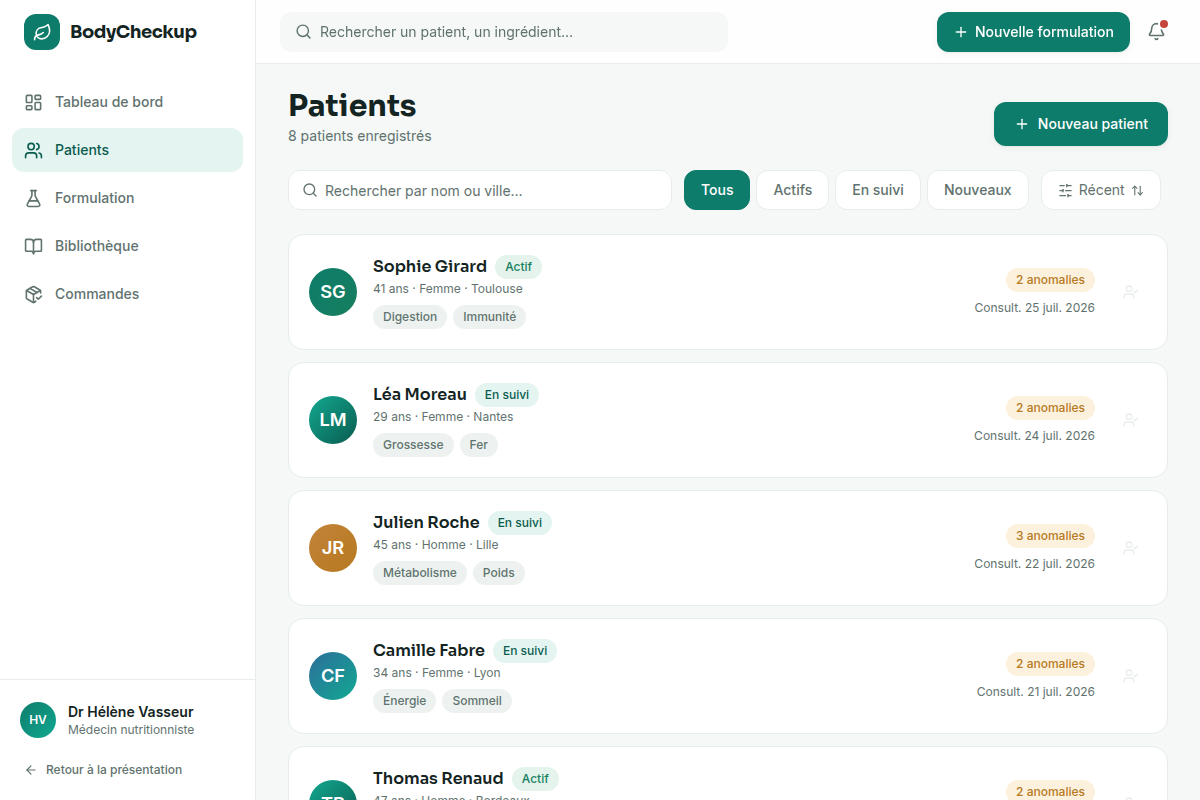The height and width of the screenshot is (800, 1200).
Task: Filter patients by Actifs
Action: [x=793, y=190]
